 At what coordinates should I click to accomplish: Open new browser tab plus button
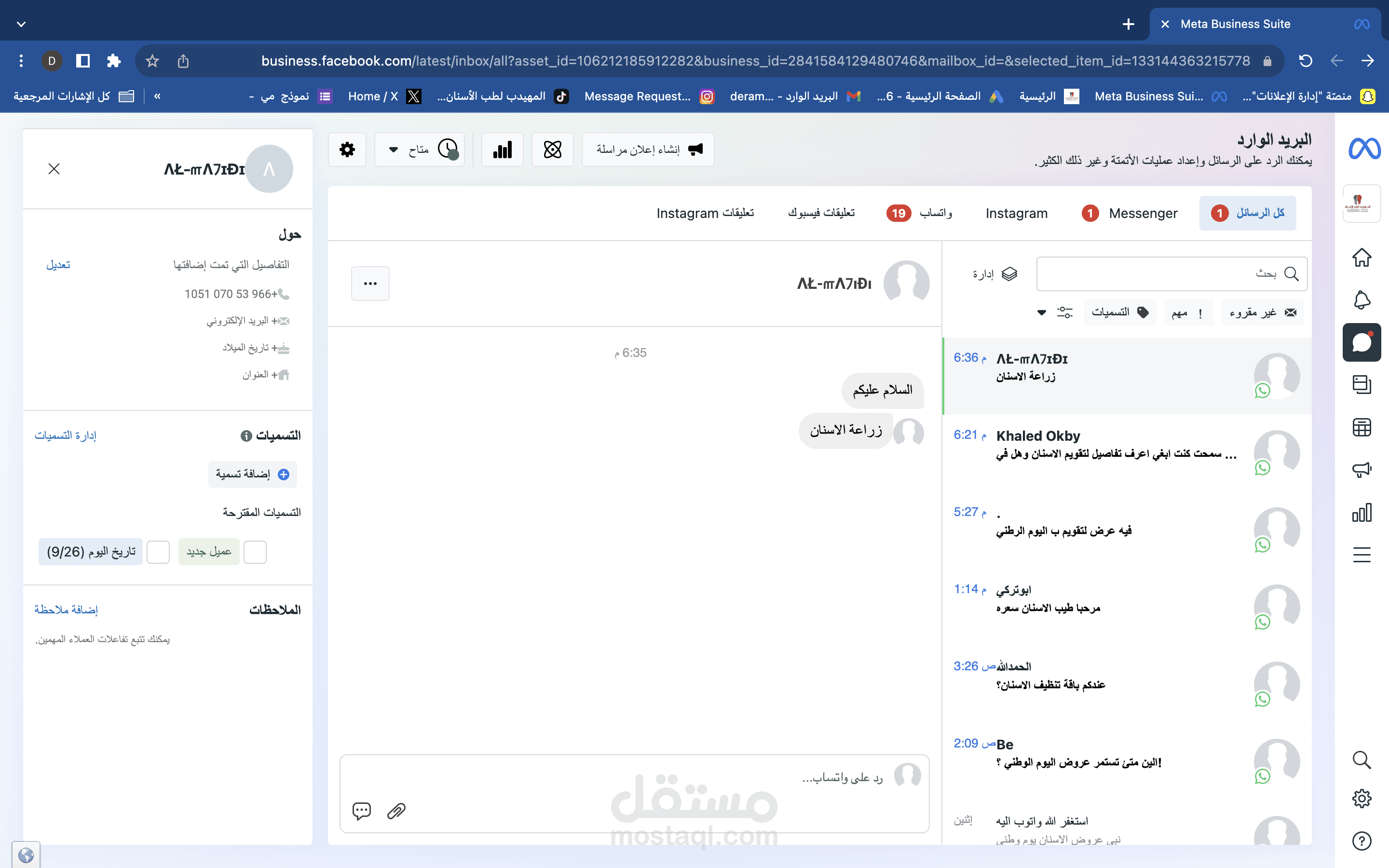[x=1128, y=24]
